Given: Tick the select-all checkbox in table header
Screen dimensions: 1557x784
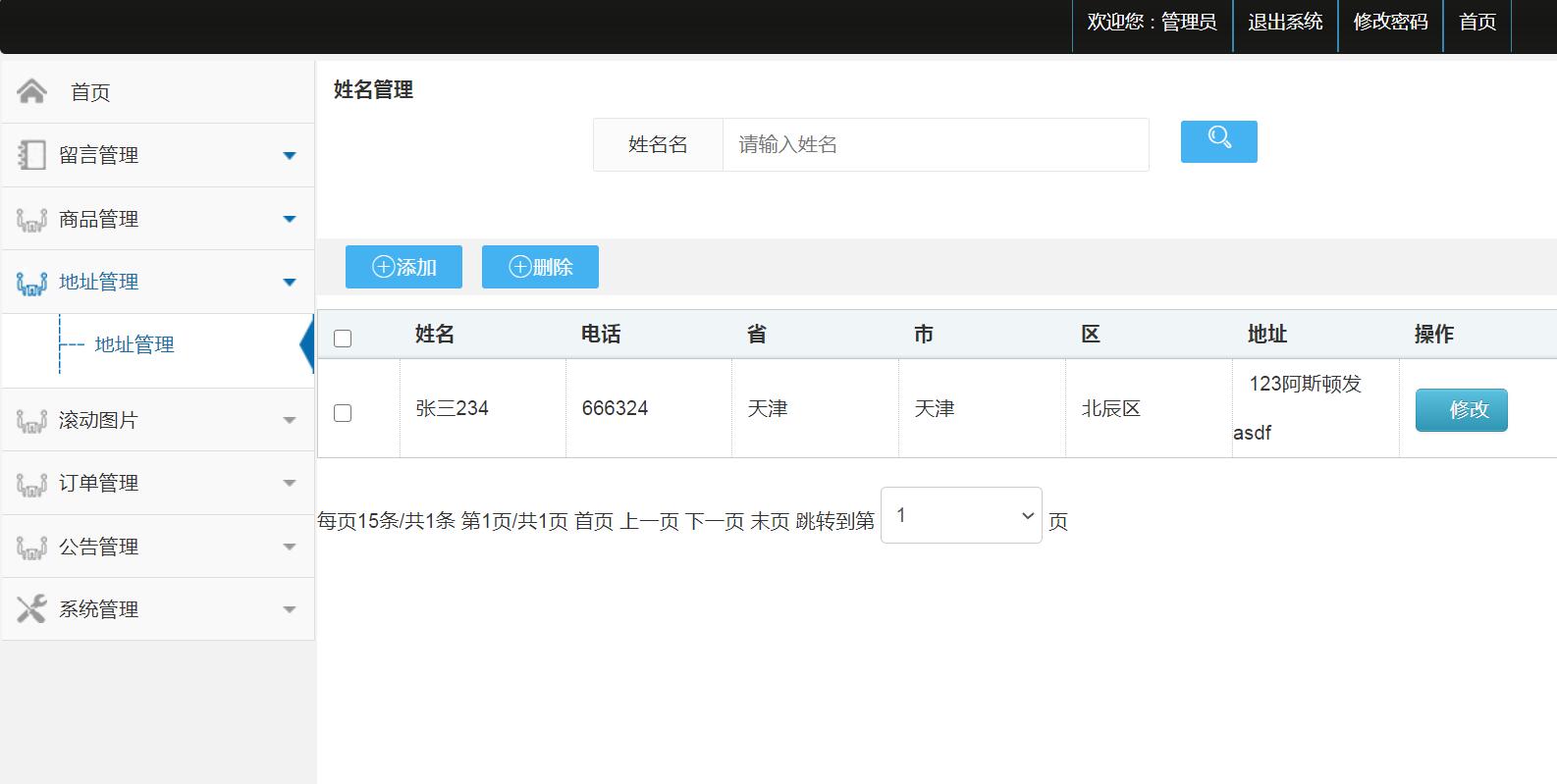Looking at the screenshot, I should [x=343, y=339].
